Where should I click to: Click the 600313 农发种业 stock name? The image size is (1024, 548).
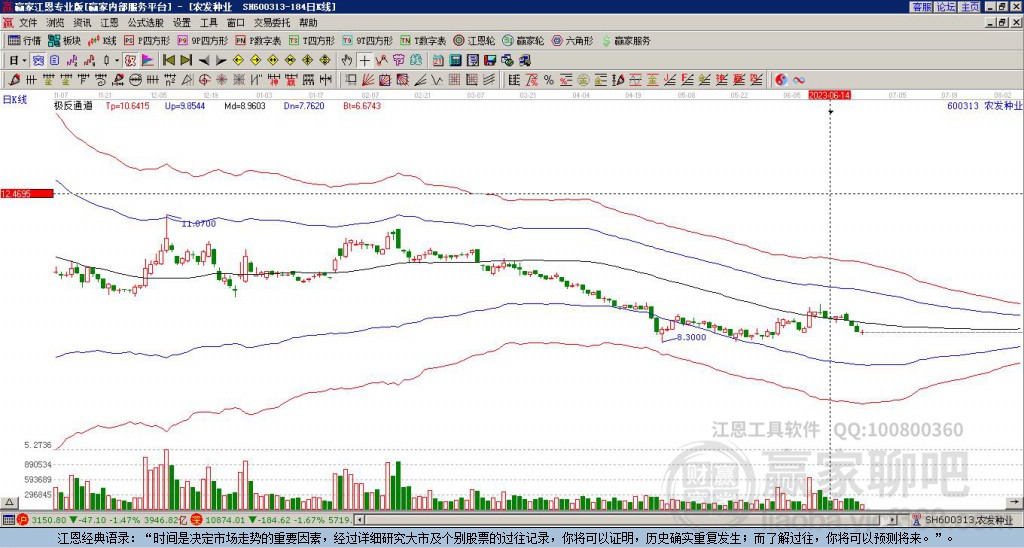(984, 105)
